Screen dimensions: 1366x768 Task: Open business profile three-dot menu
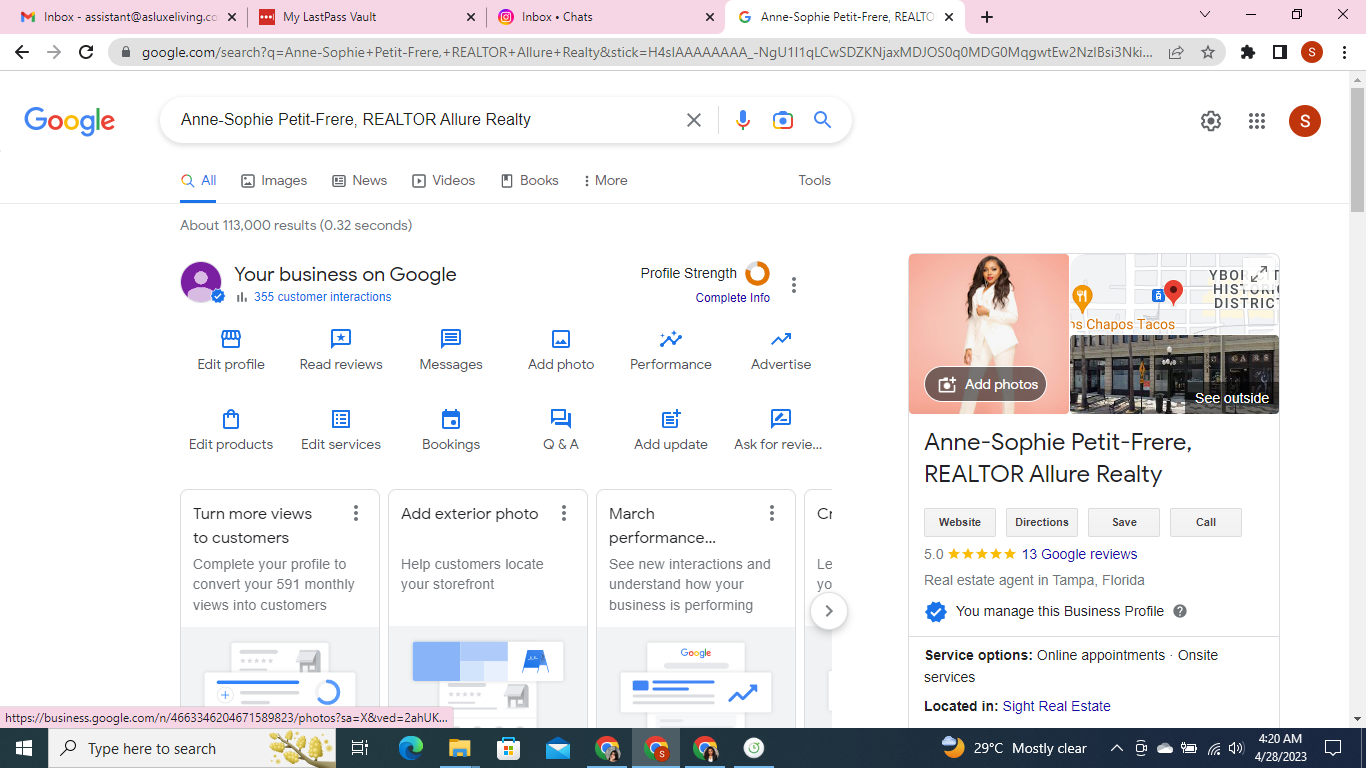point(794,285)
